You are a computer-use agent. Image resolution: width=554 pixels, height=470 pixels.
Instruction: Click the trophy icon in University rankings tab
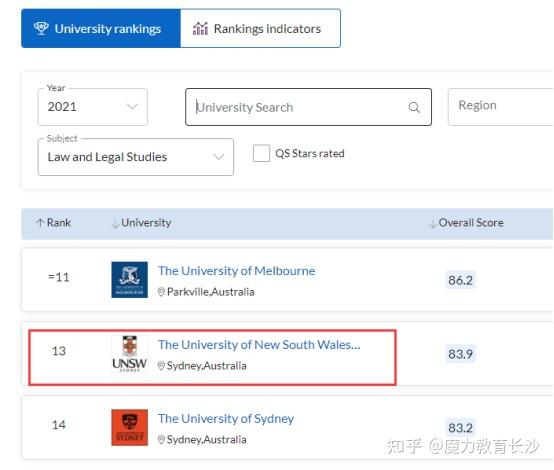coord(41,28)
